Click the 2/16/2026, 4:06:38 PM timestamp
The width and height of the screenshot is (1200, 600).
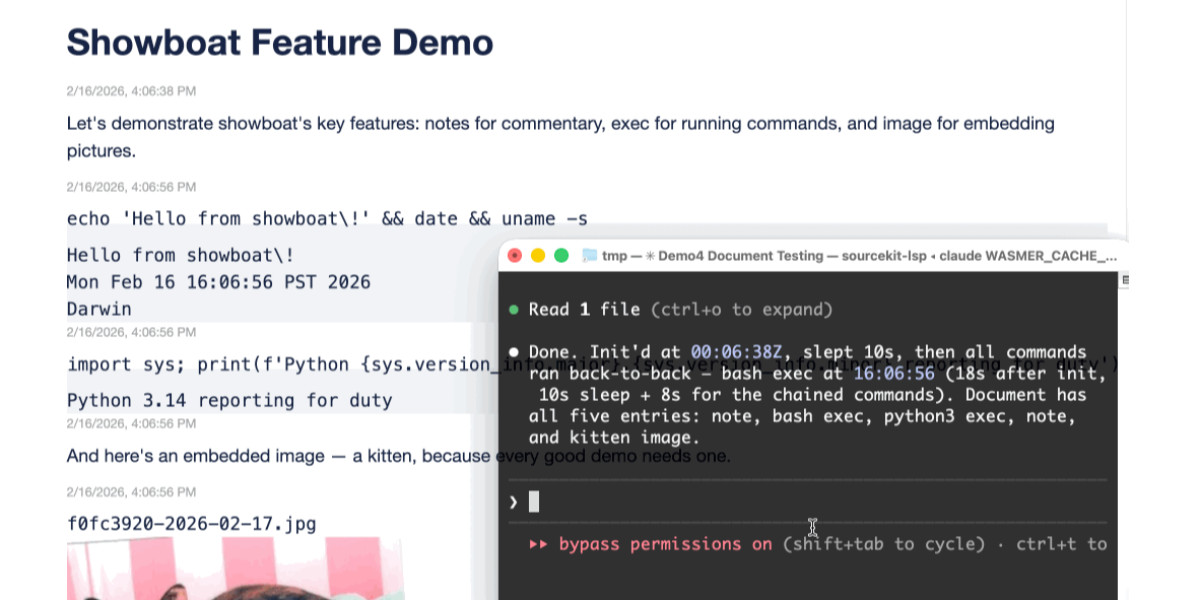click(131, 91)
